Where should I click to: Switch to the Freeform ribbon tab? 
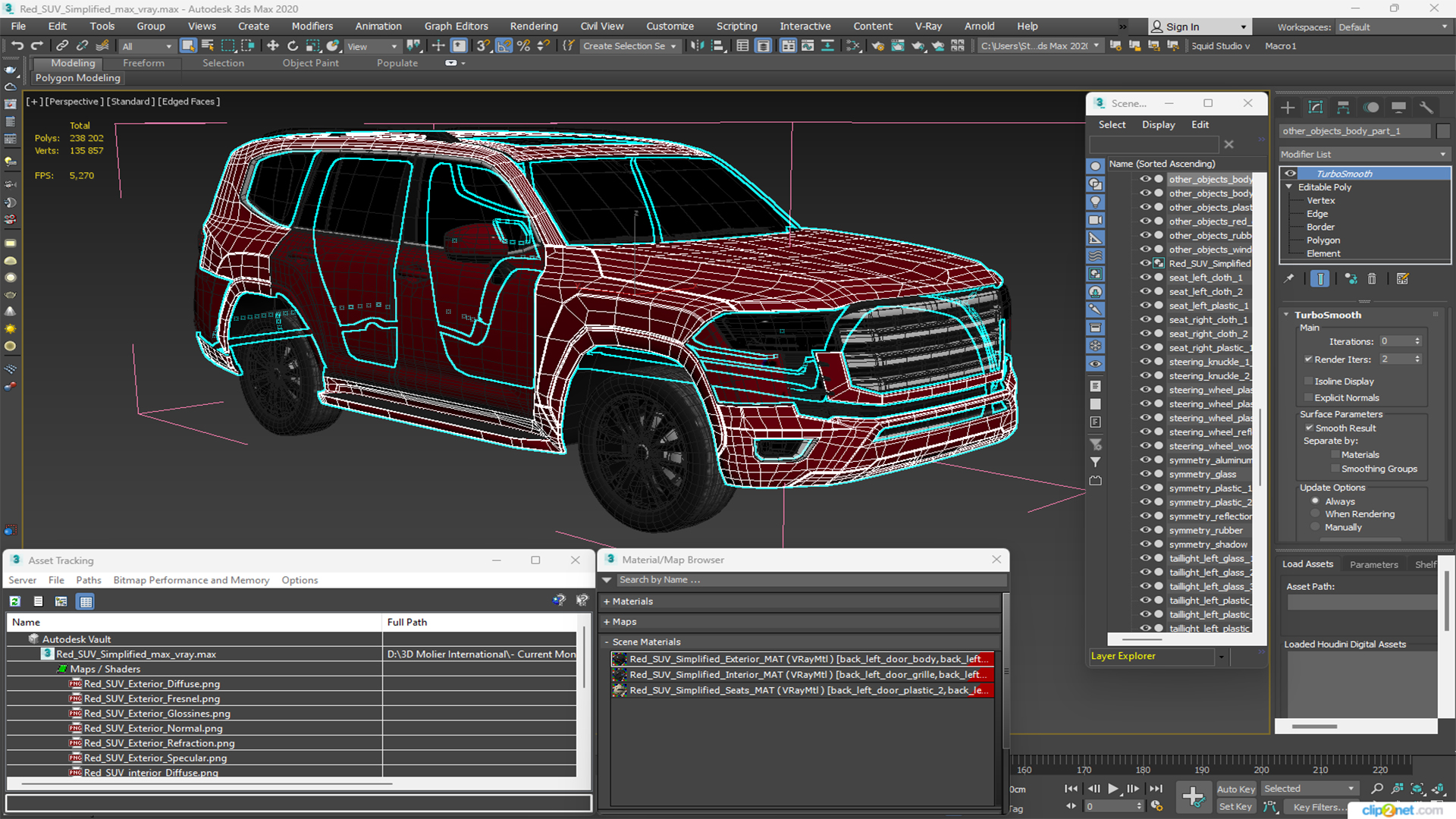[143, 63]
